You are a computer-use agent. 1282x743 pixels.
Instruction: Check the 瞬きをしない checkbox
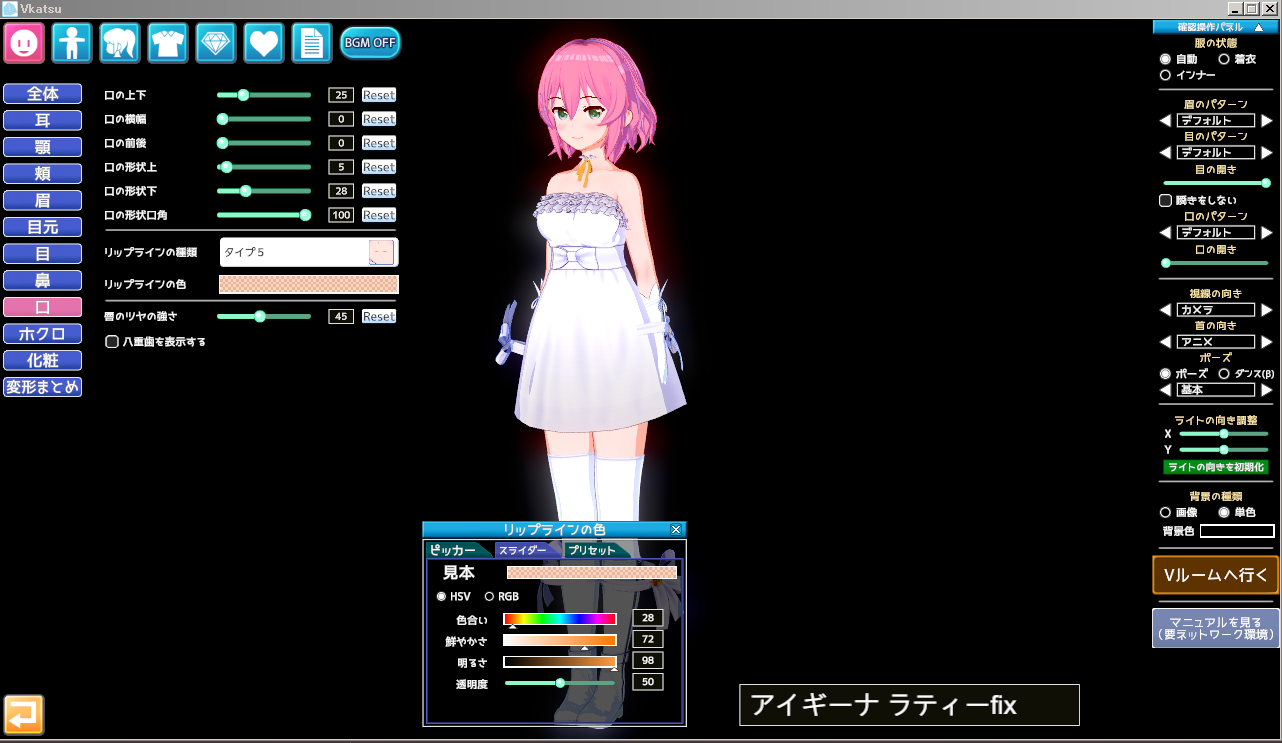click(x=1165, y=200)
